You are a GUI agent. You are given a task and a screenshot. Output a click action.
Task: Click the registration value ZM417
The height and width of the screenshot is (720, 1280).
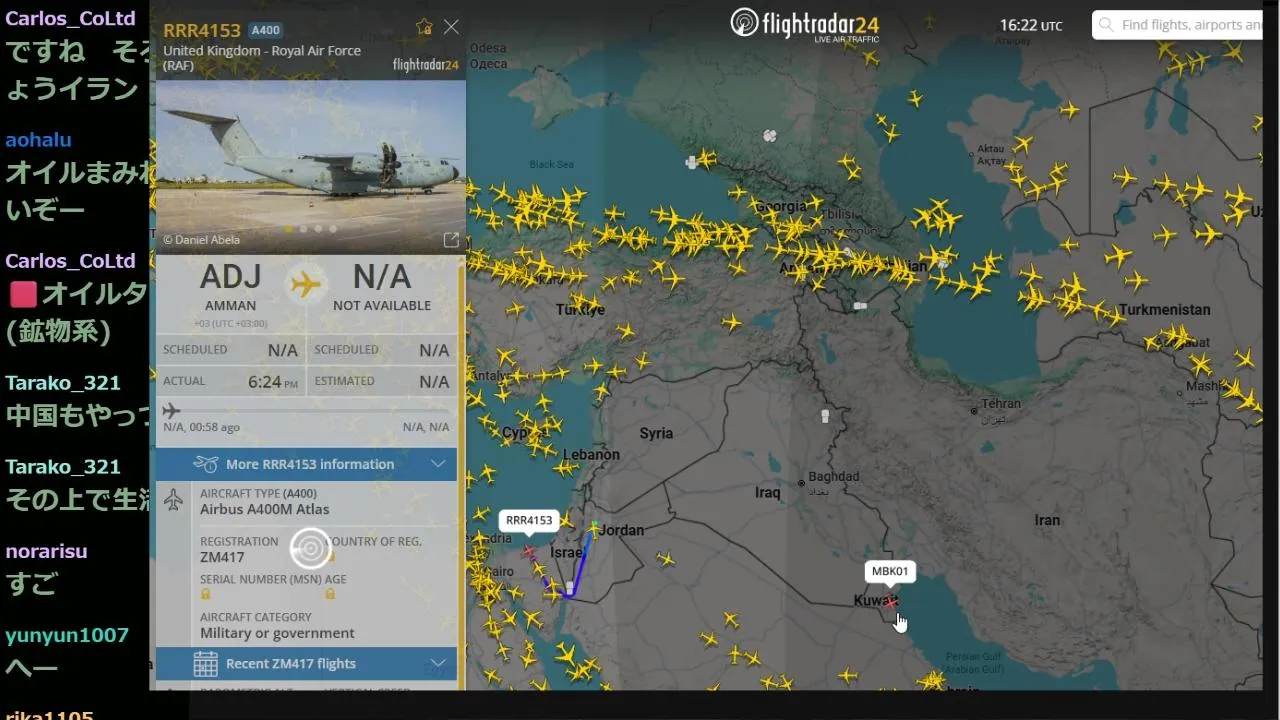click(222, 557)
